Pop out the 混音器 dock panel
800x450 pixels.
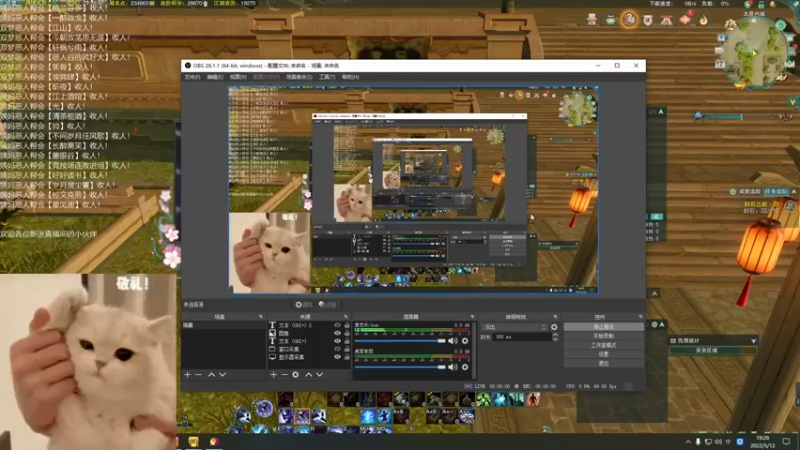pyautogui.click(x=472, y=317)
